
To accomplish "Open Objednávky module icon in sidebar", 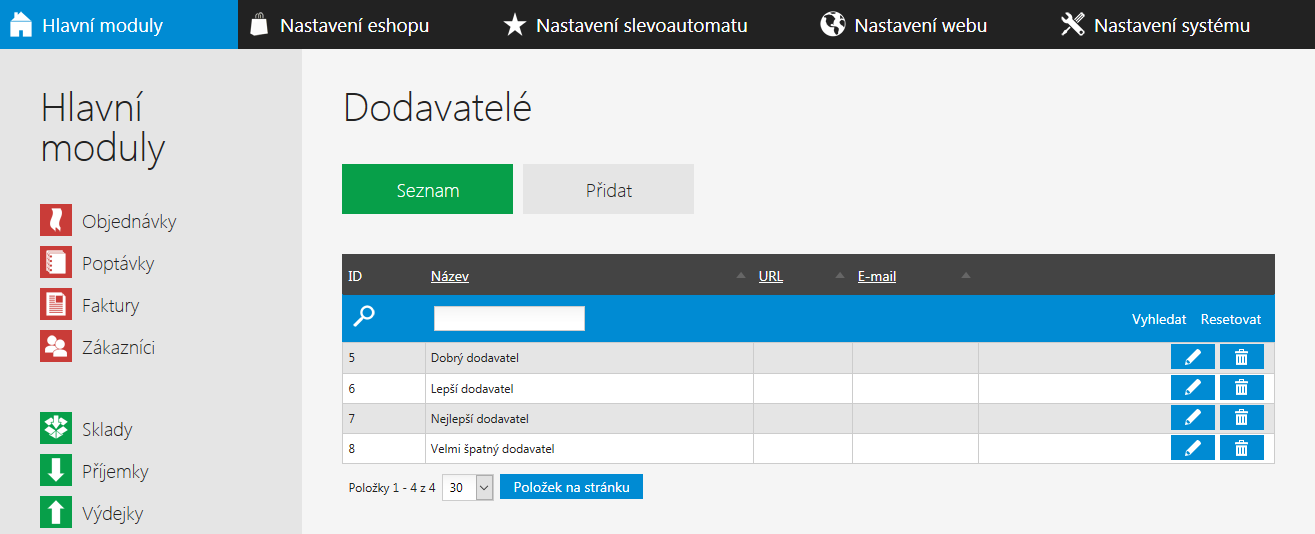I will click(x=56, y=221).
